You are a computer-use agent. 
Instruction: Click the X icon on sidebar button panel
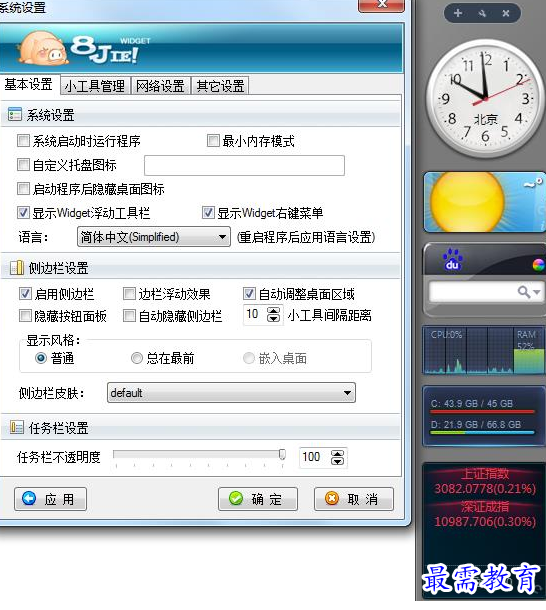pos(506,13)
